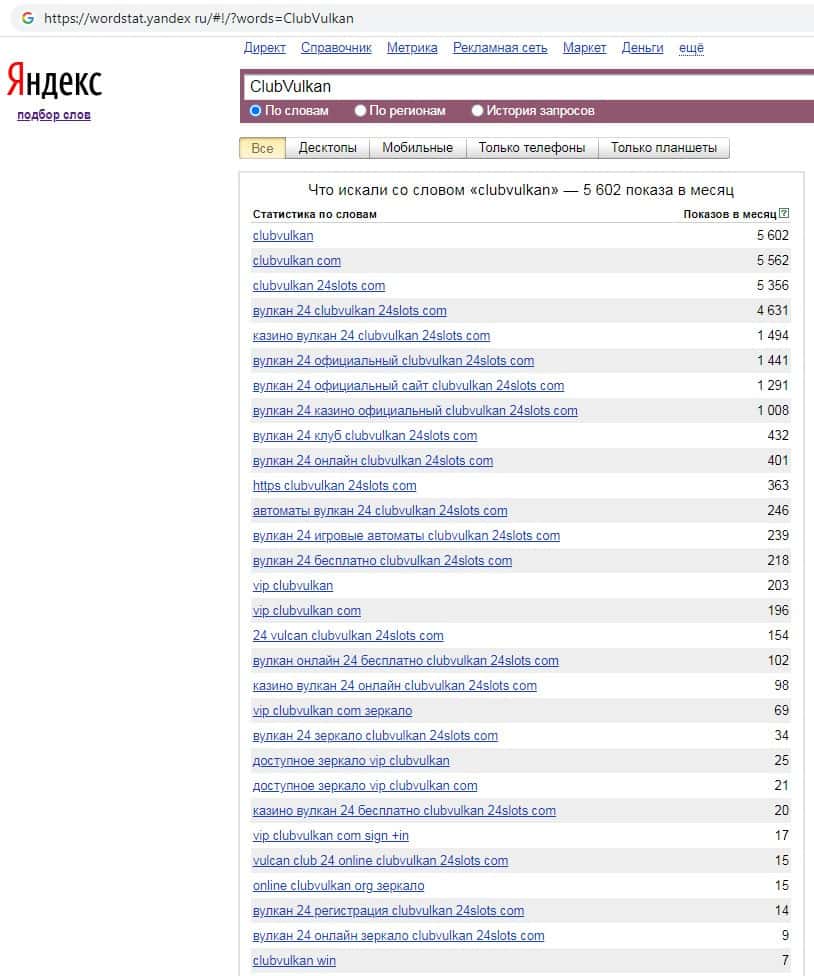Click the Яндекс logo
The height and width of the screenshot is (976, 814).
click(x=54, y=80)
